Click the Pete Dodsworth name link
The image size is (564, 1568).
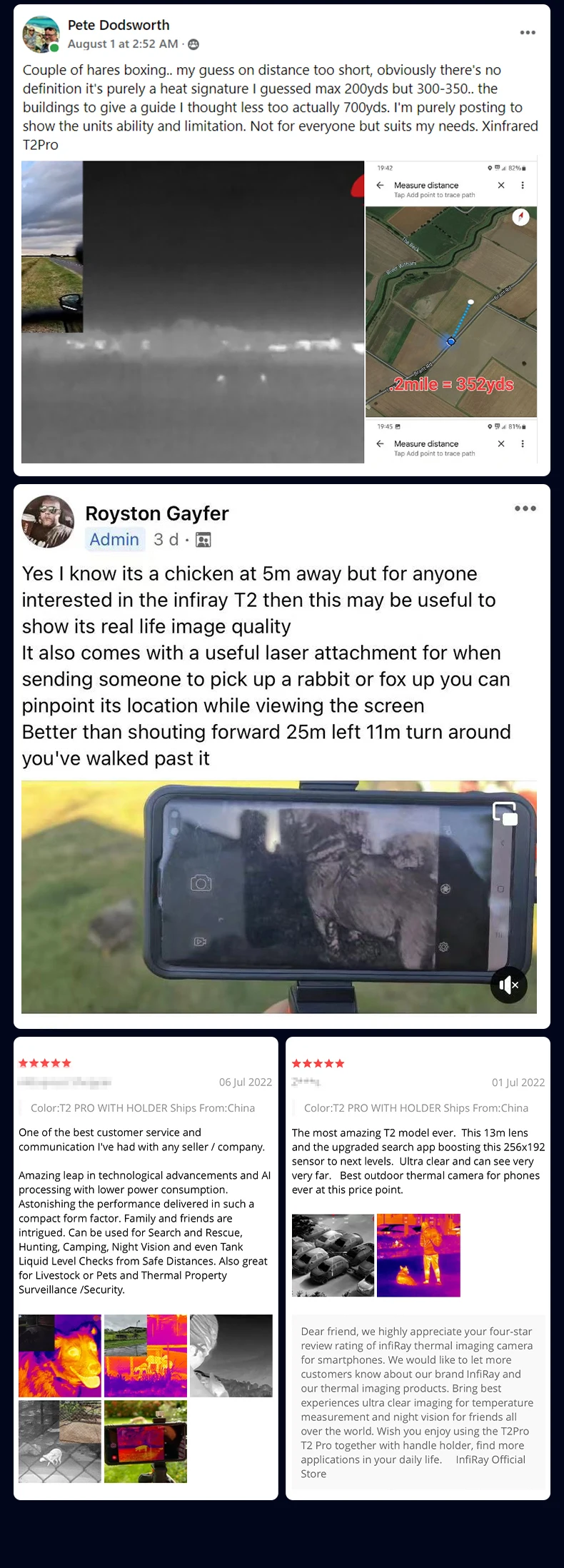pyautogui.click(x=119, y=25)
